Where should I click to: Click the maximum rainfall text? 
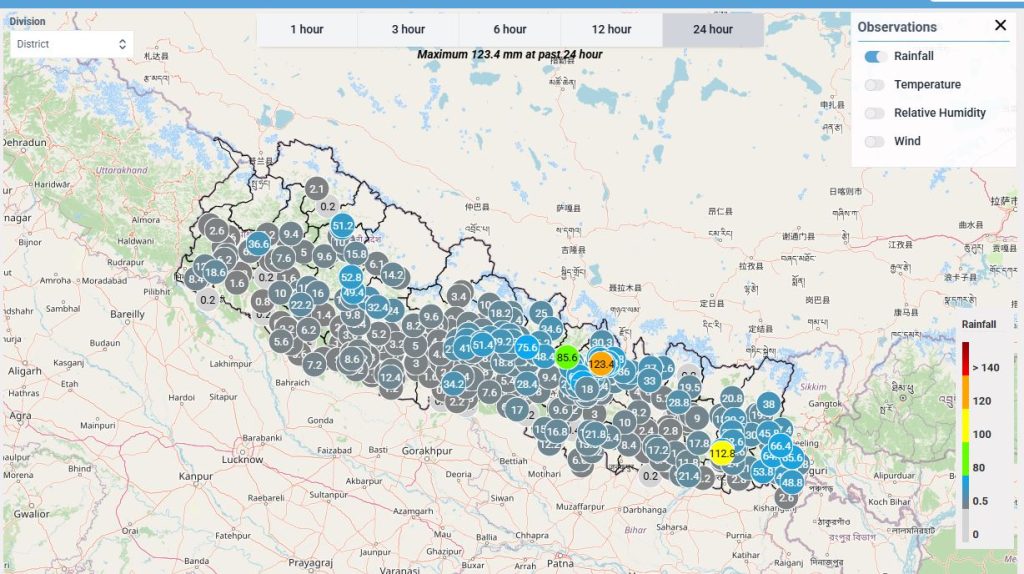(x=509, y=54)
